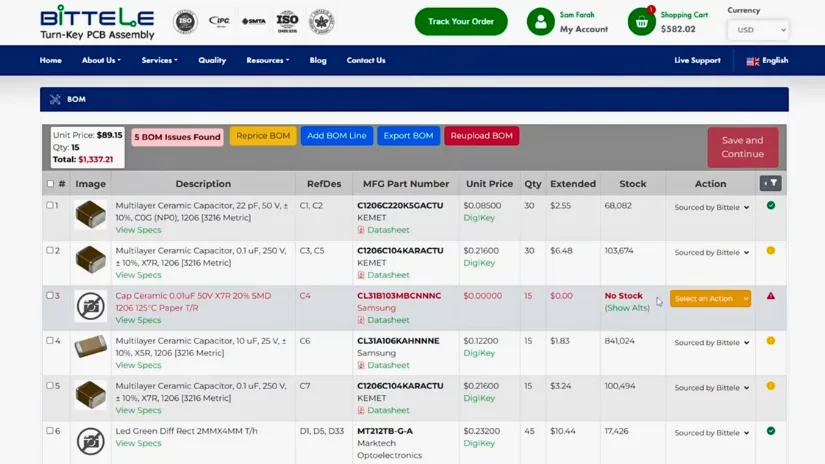Click Save and Continue button
The image size is (825, 464).
[742, 147]
